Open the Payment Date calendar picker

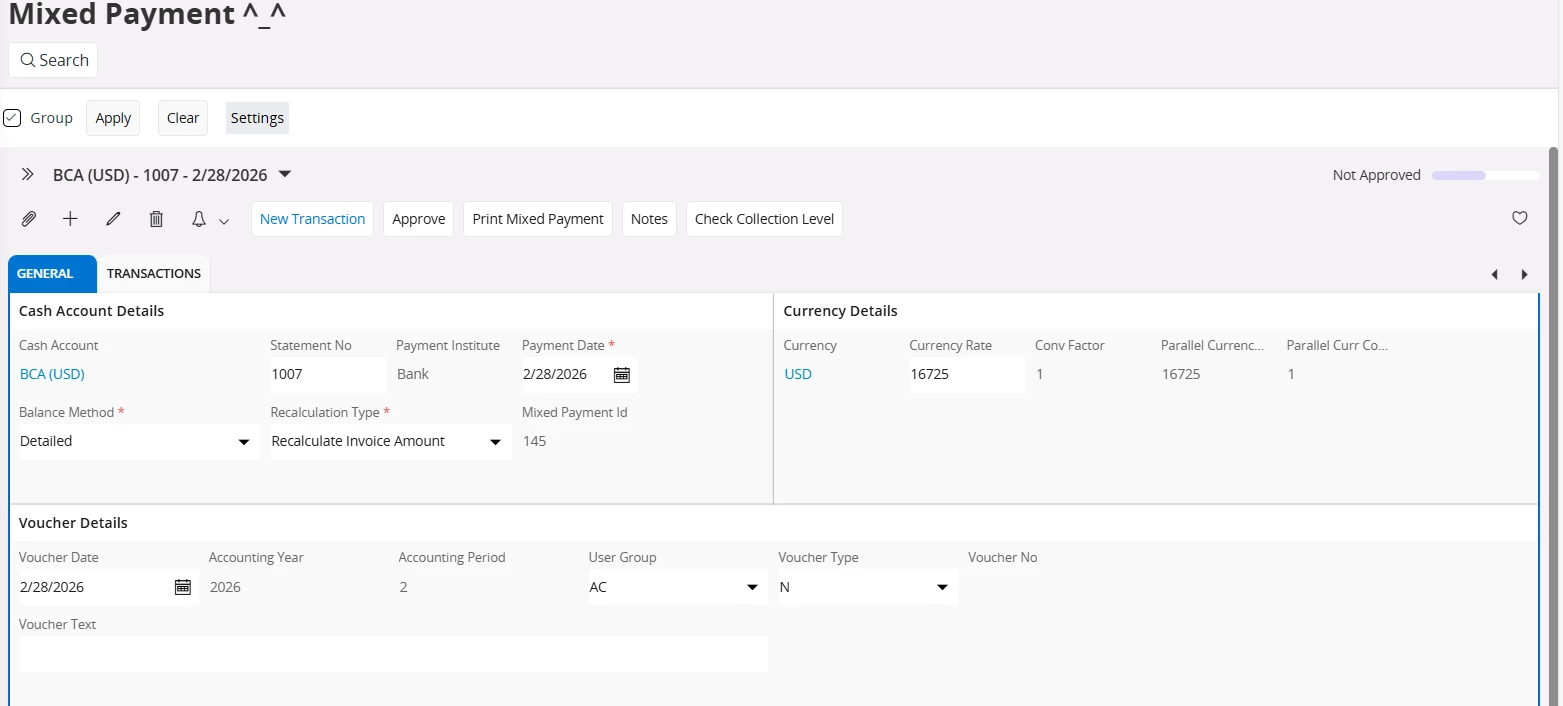[621, 375]
